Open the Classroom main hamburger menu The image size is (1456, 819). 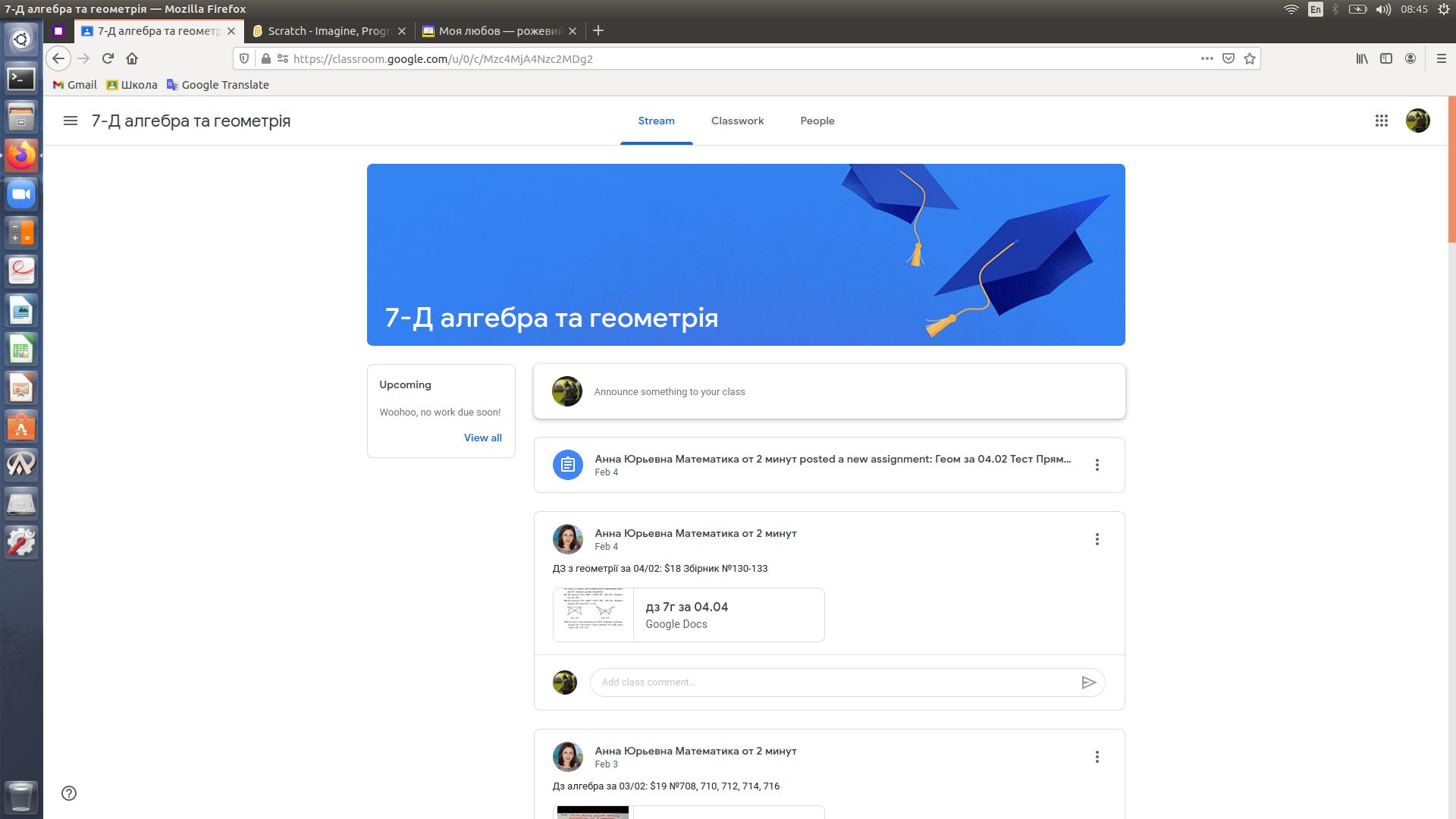pyautogui.click(x=71, y=121)
